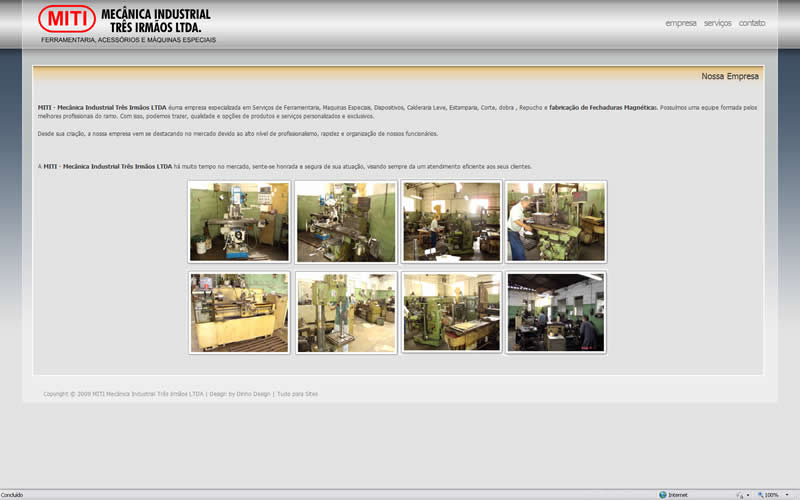Click the Internet zone globe icon
This screenshot has width=800, height=500.
coord(662,495)
